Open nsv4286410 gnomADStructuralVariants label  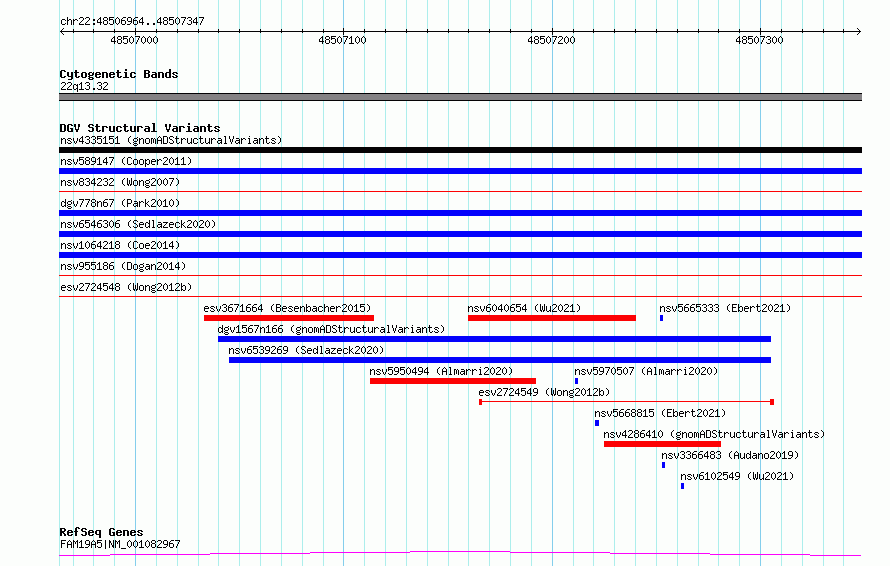714,434
